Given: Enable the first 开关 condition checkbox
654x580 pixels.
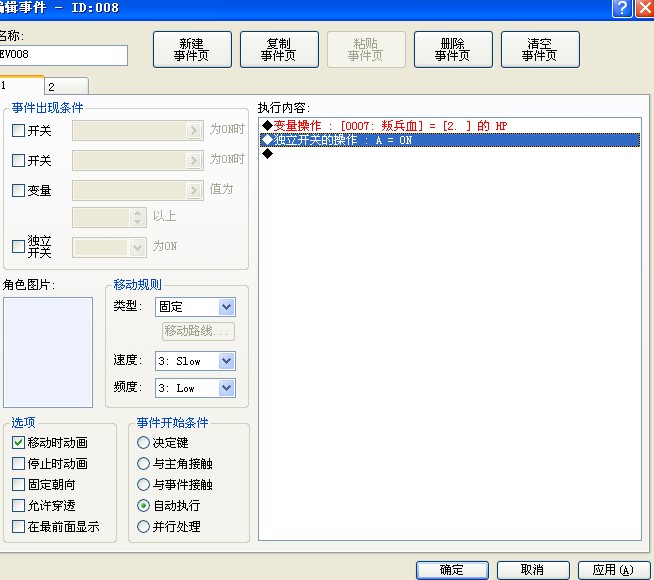Looking at the screenshot, I should pos(18,131).
